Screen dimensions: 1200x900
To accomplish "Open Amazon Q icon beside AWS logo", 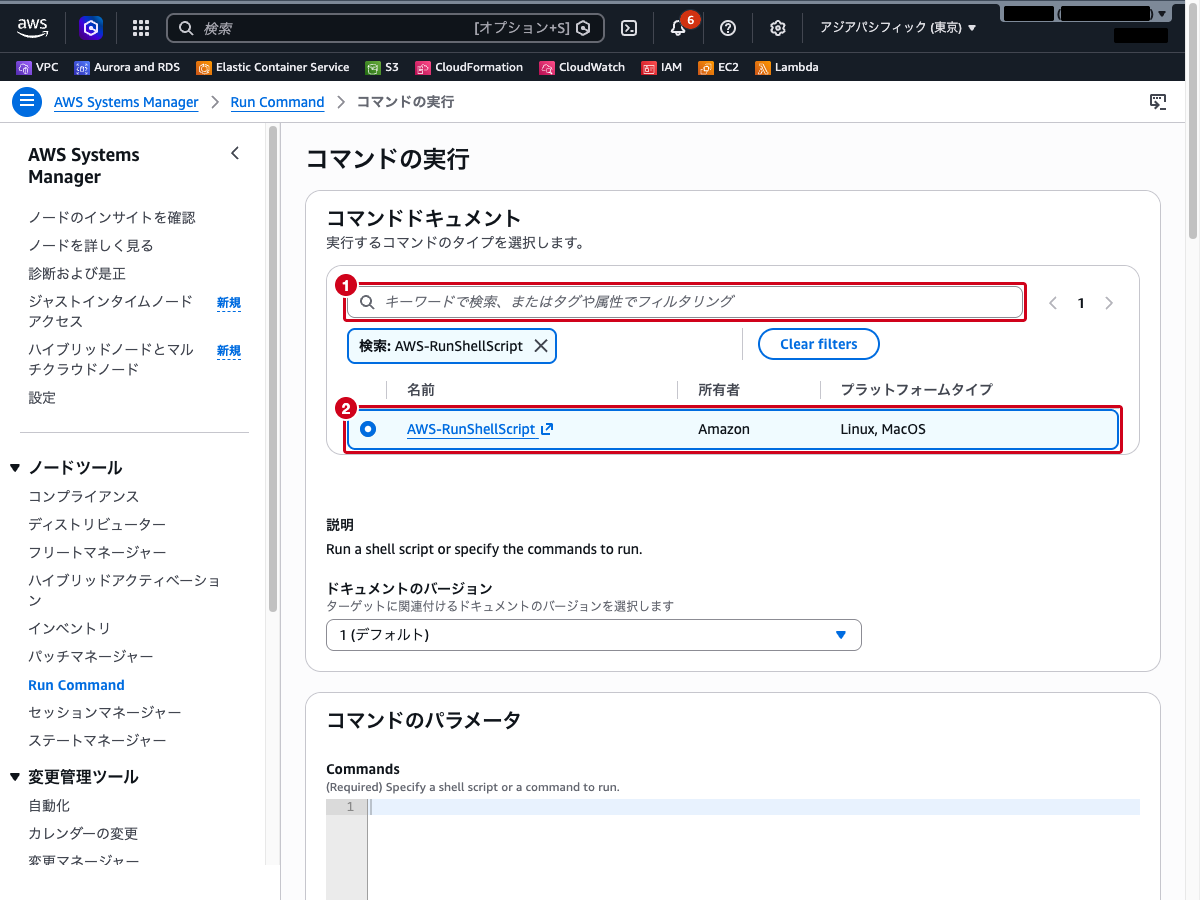I will (x=91, y=28).
